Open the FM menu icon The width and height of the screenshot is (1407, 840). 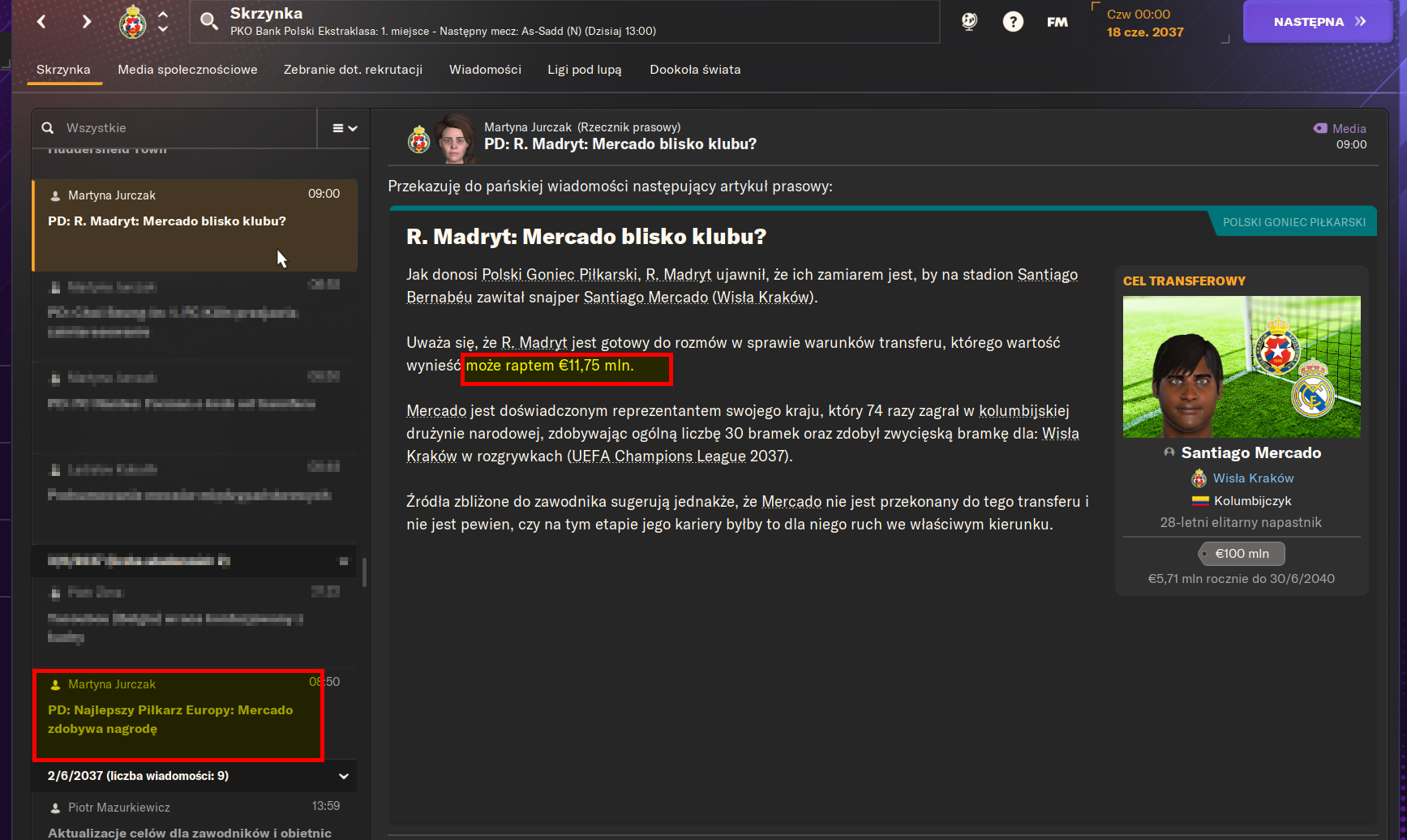[1057, 22]
